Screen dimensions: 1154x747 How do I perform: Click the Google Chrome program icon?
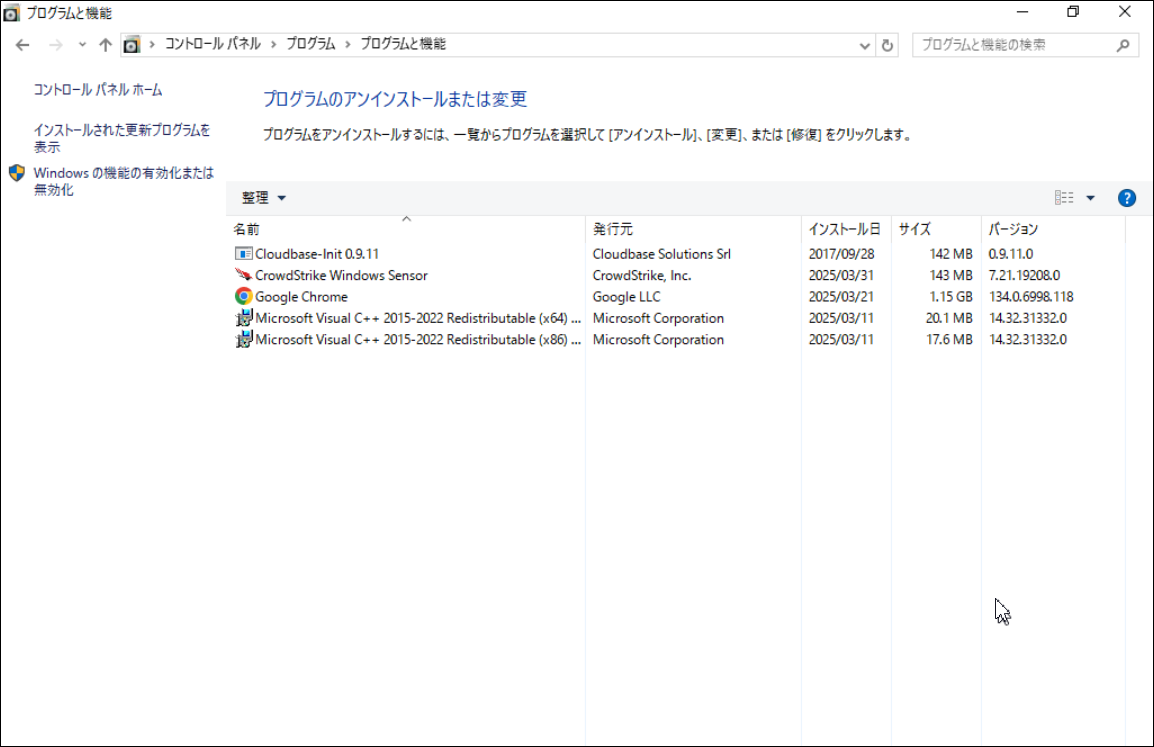pos(243,297)
